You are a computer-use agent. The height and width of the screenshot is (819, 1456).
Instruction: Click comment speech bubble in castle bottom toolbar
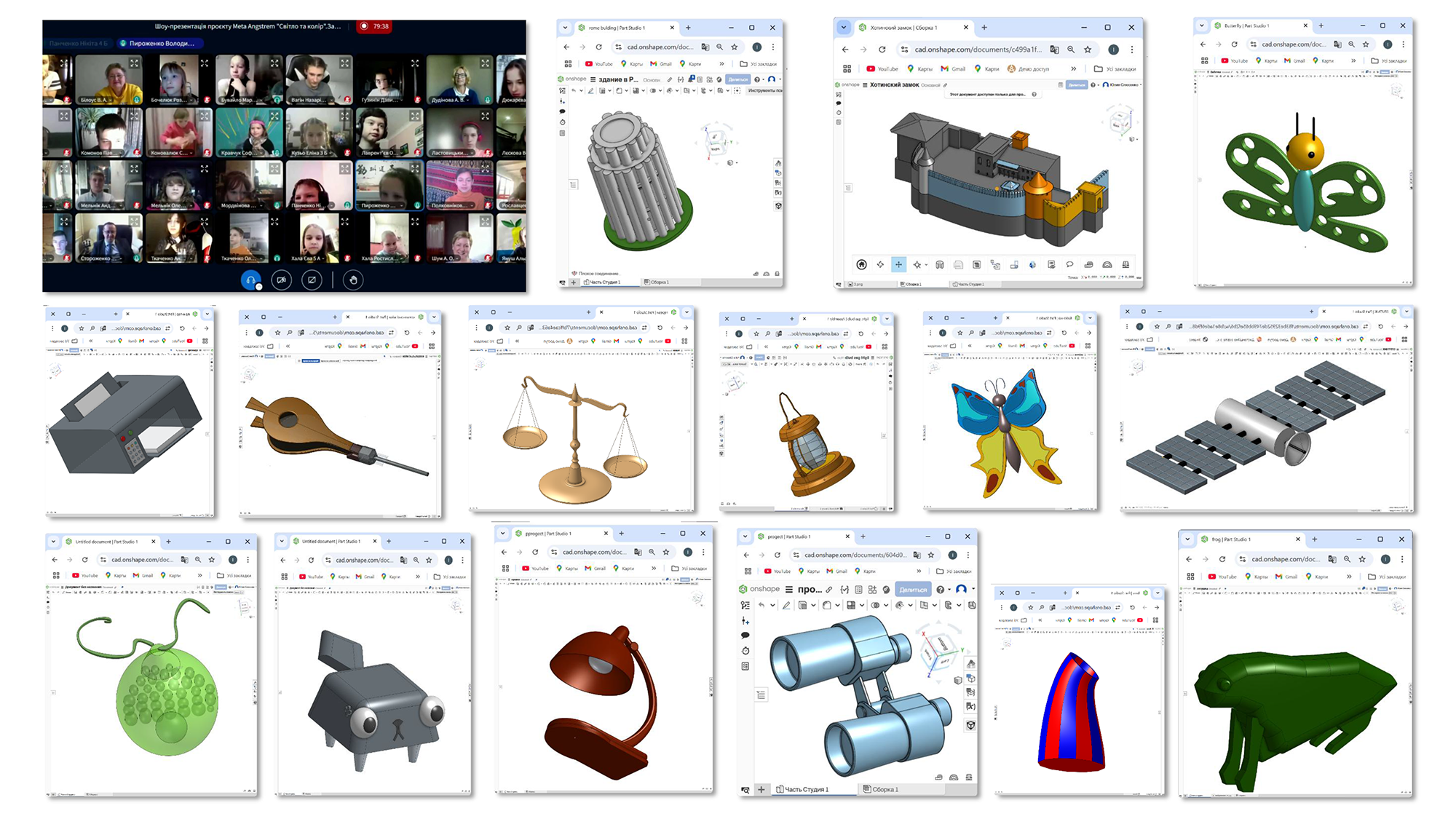click(x=1069, y=265)
